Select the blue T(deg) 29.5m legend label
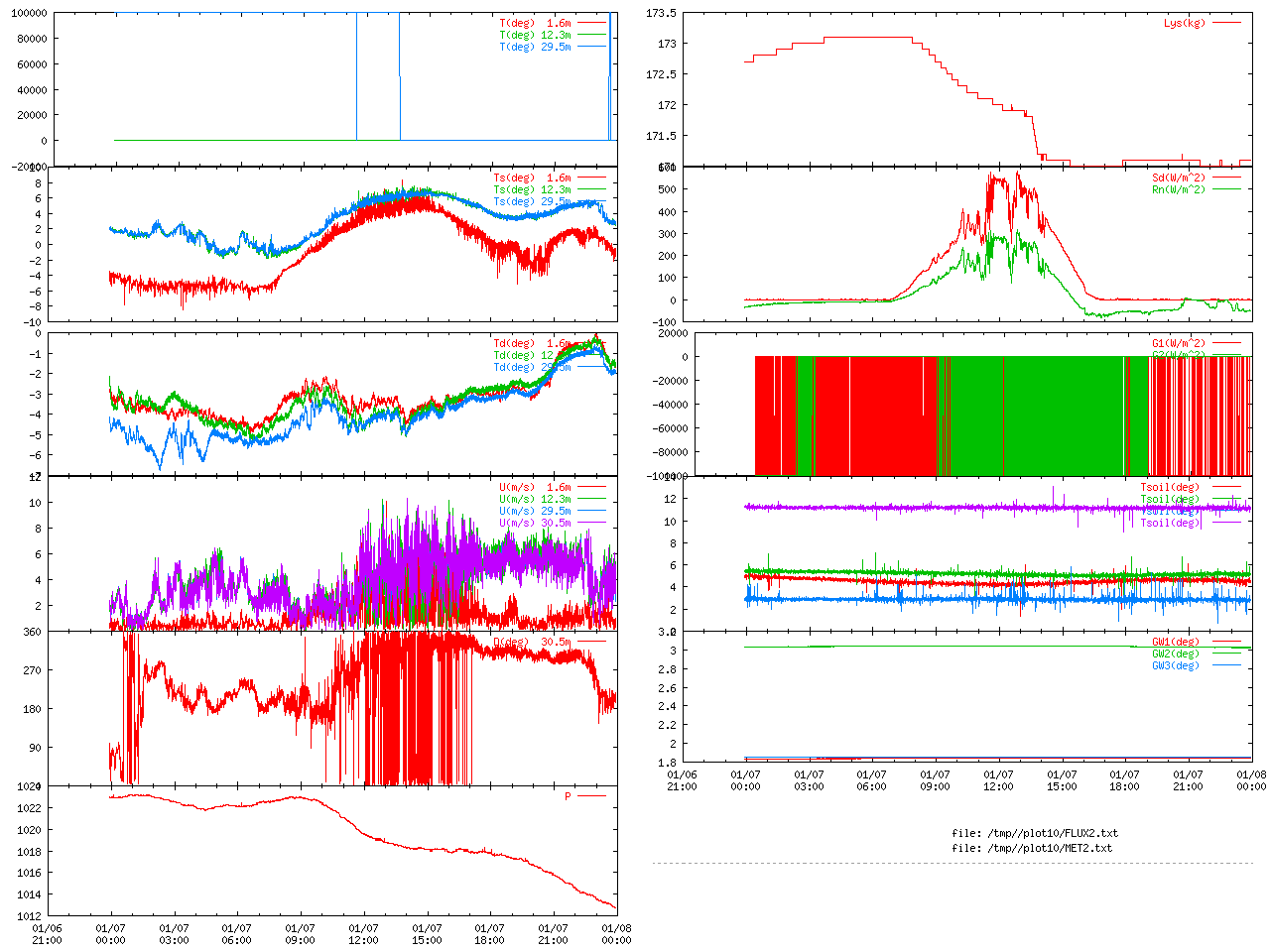This screenshot has height=952, width=1270. tap(535, 47)
